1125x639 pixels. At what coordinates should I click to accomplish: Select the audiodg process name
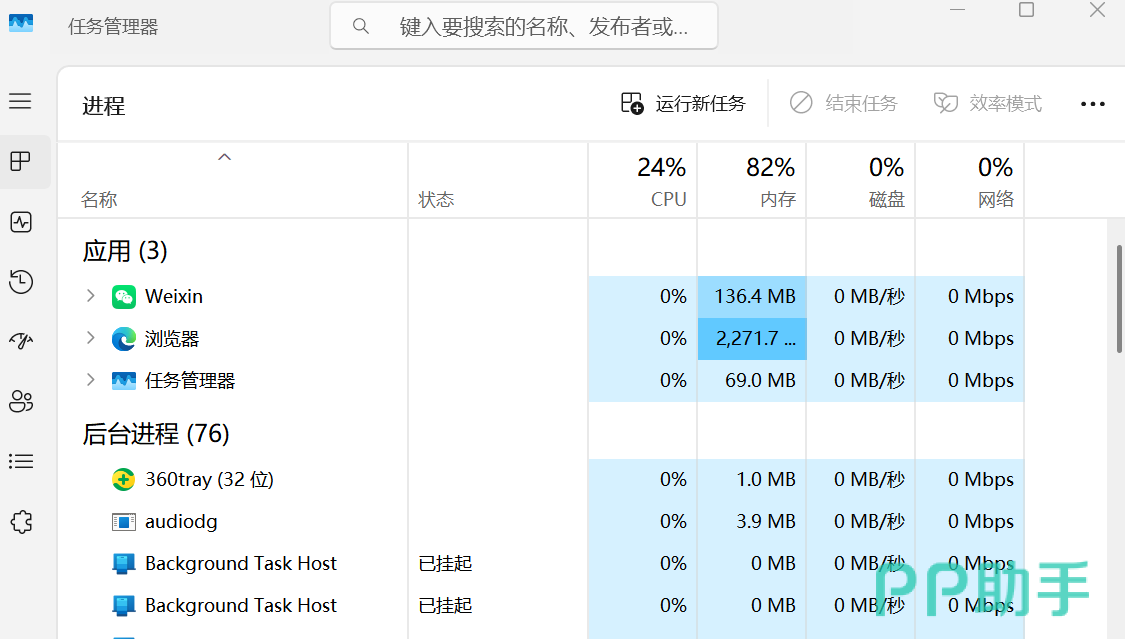[x=181, y=521]
